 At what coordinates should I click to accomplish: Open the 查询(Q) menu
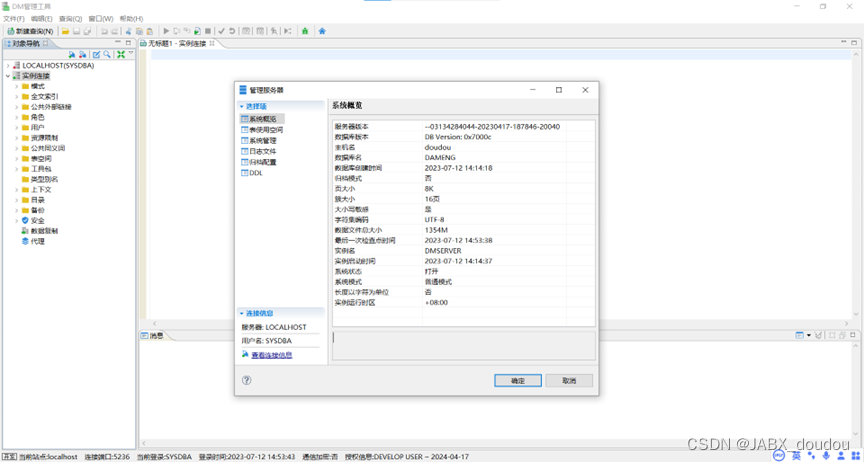tap(71, 18)
